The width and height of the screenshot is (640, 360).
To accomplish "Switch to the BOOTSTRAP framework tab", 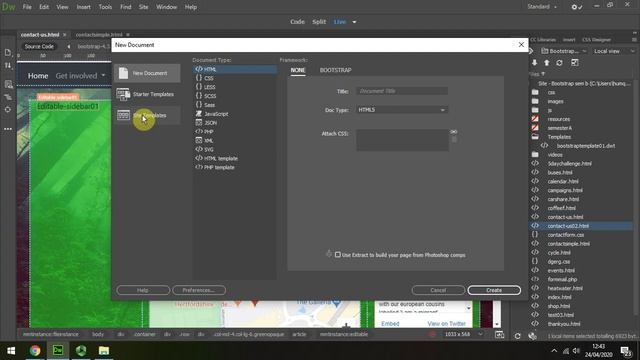I will pos(336,70).
